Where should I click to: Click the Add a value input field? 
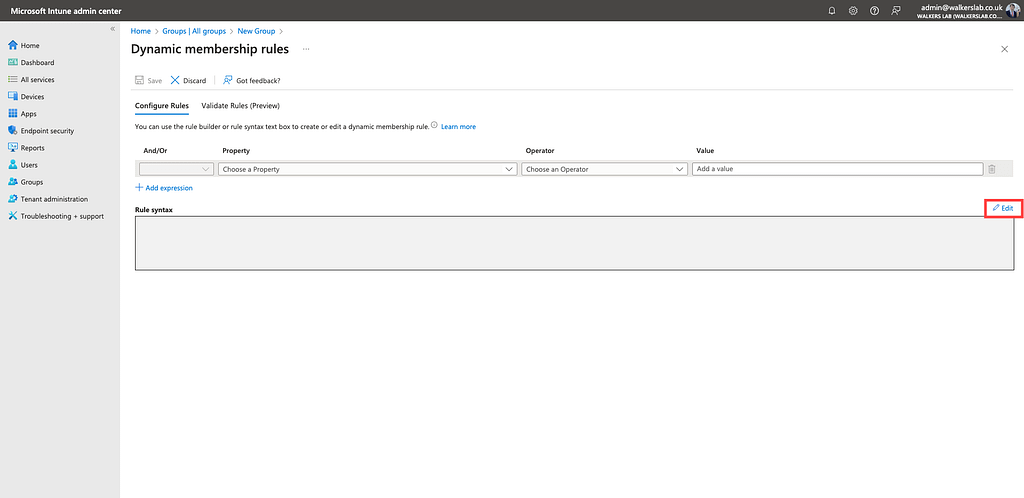tap(836, 169)
